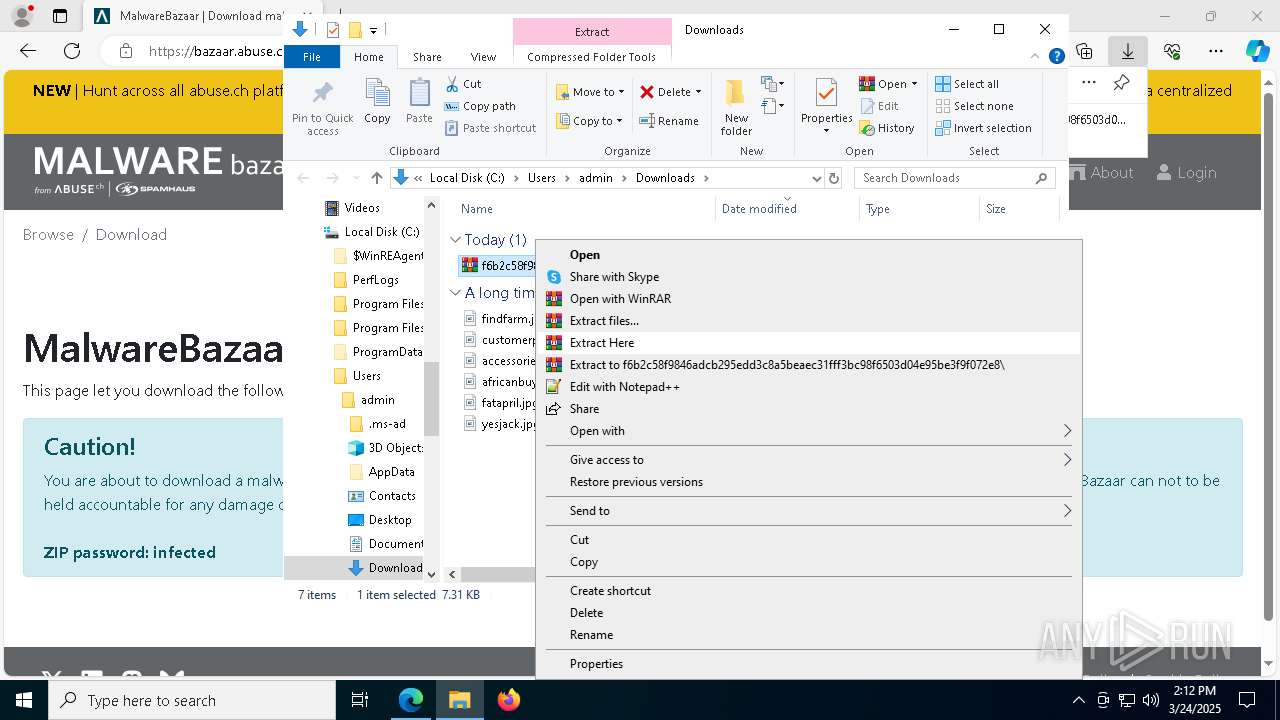Select the findfarm file

pos(499,319)
